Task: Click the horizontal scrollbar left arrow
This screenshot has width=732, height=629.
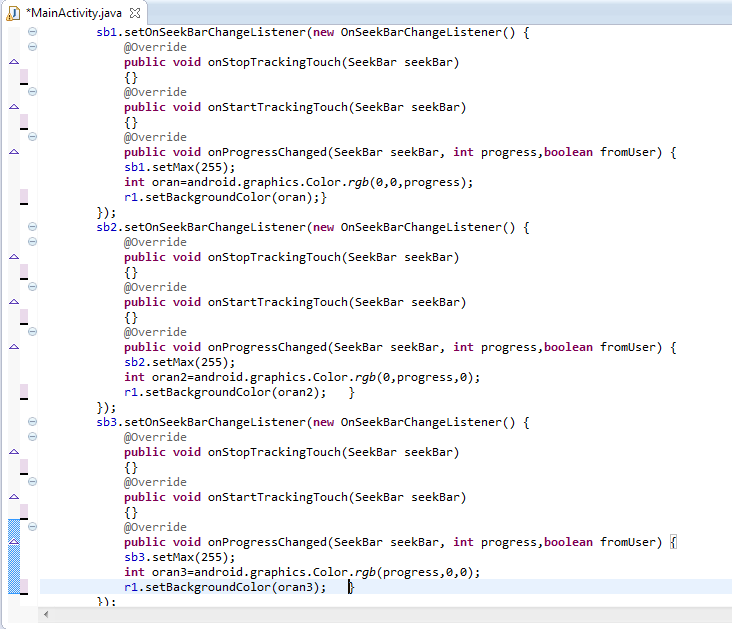Action: click(45, 613)
